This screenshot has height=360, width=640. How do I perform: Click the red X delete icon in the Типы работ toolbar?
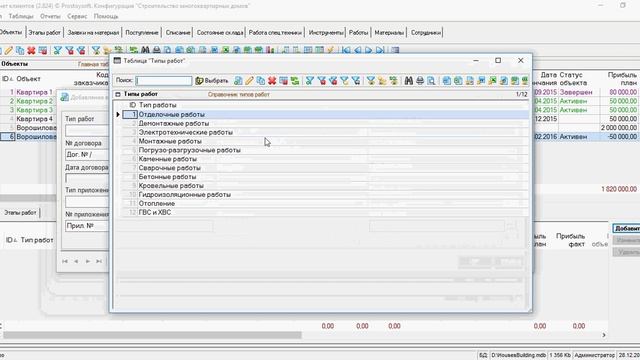pyautogui.click(x=272, y=81)
